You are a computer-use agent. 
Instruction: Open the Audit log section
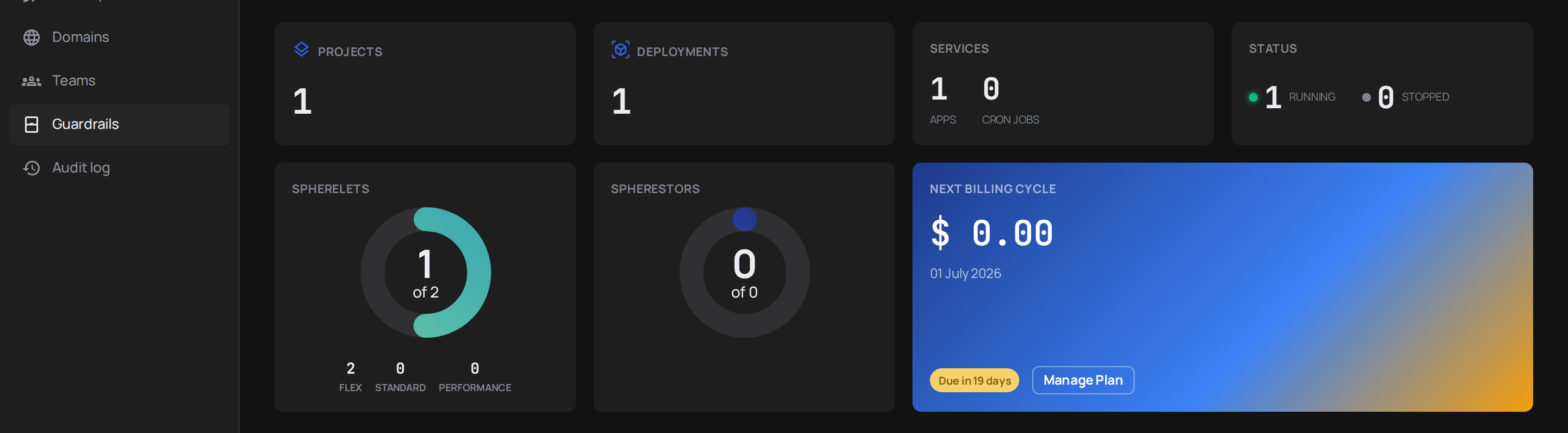point(119,168)
